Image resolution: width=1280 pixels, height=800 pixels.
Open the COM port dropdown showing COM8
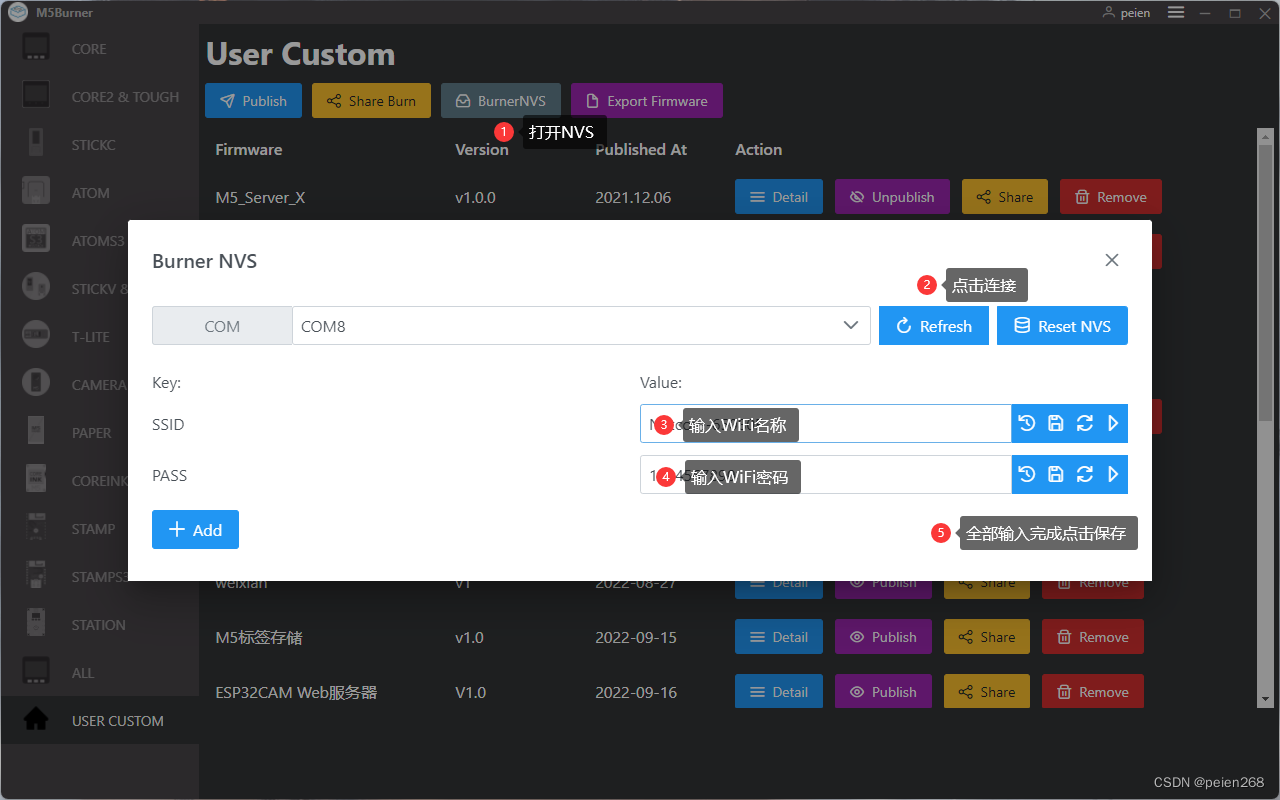[581, 326]
